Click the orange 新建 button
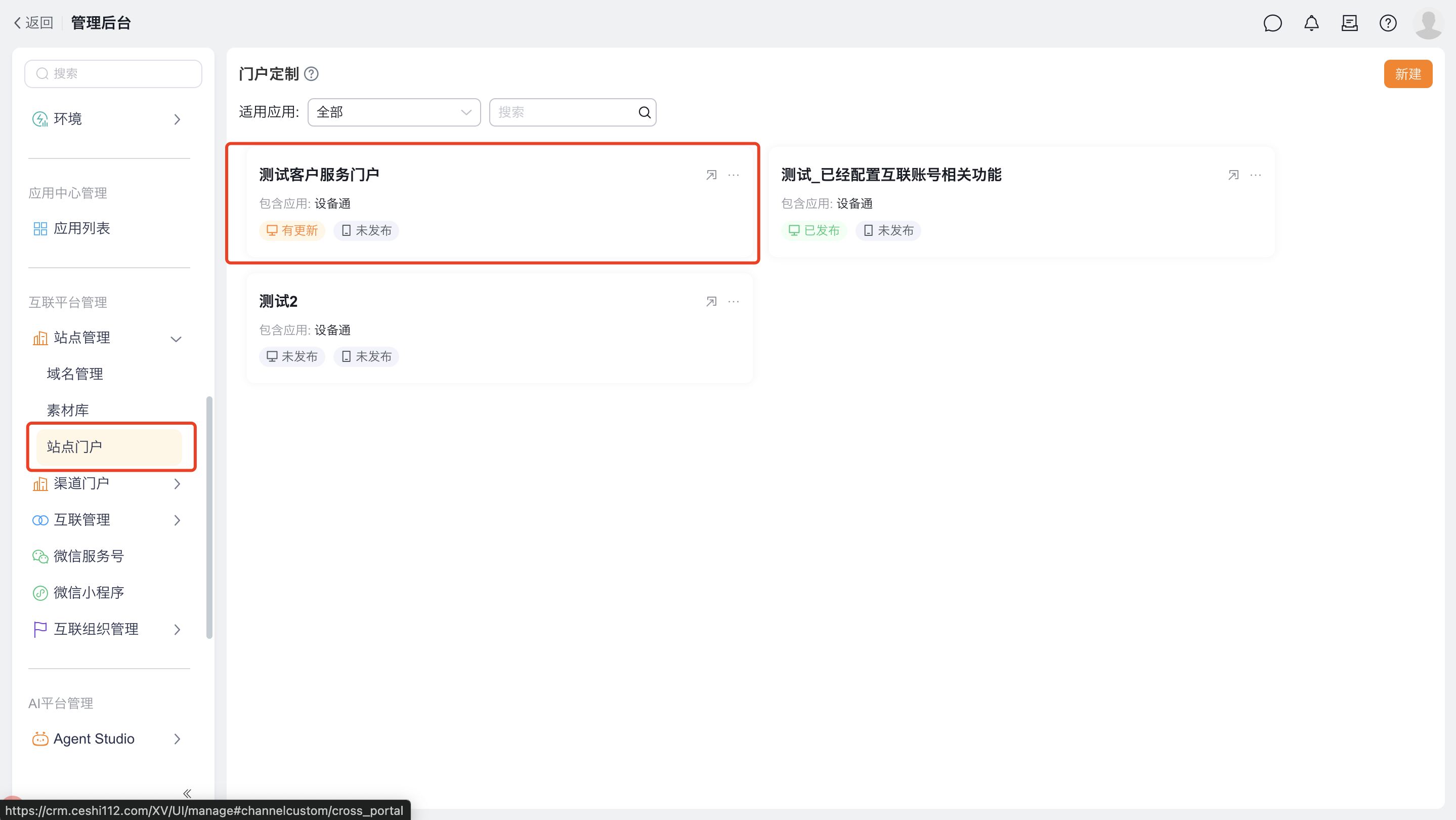This screenshot has width=1456, height=820. 1407,74
